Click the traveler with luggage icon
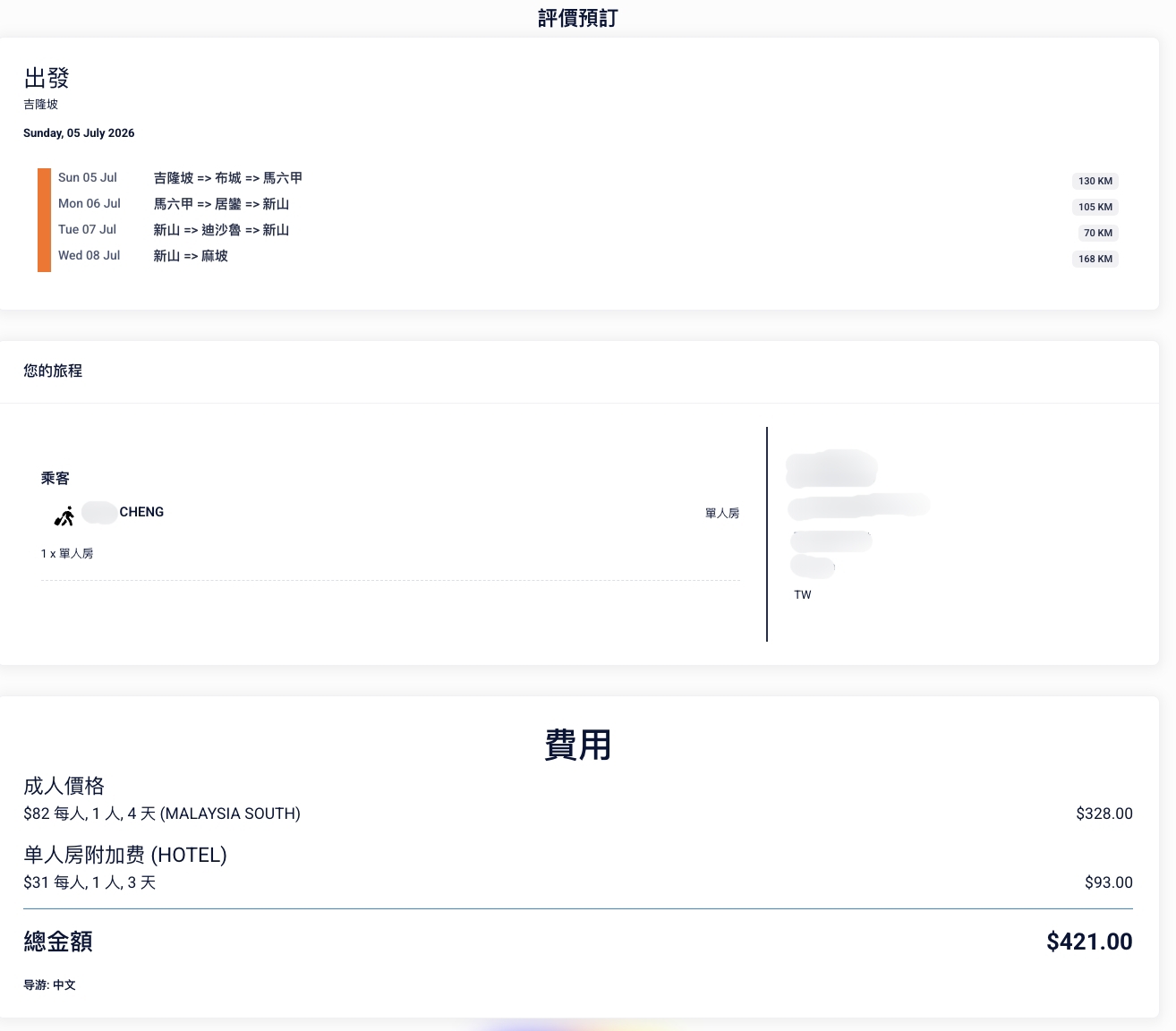This screenshot has width=1176, height=1031. pos(64,516)
